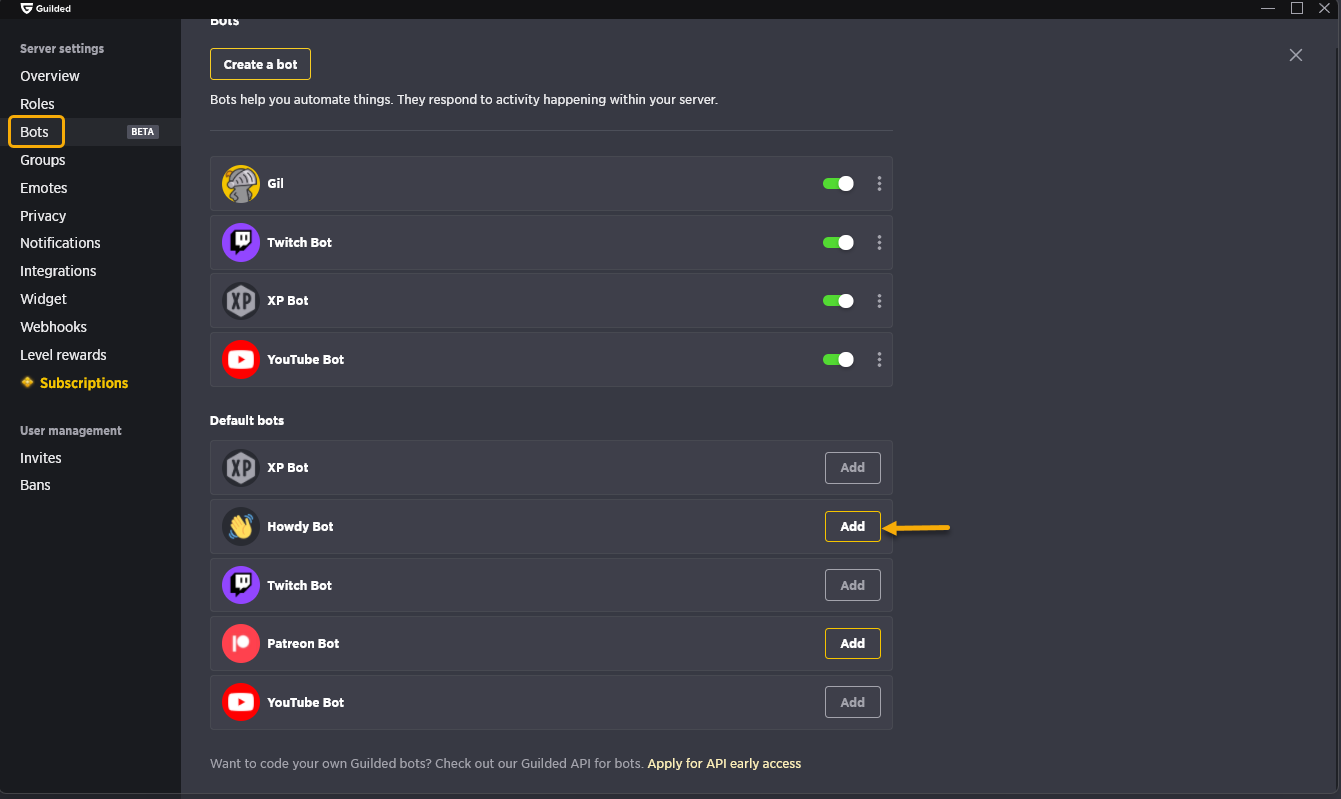
Task: Click Add for default Twitch Bot
Action: (x=853, y=585)
